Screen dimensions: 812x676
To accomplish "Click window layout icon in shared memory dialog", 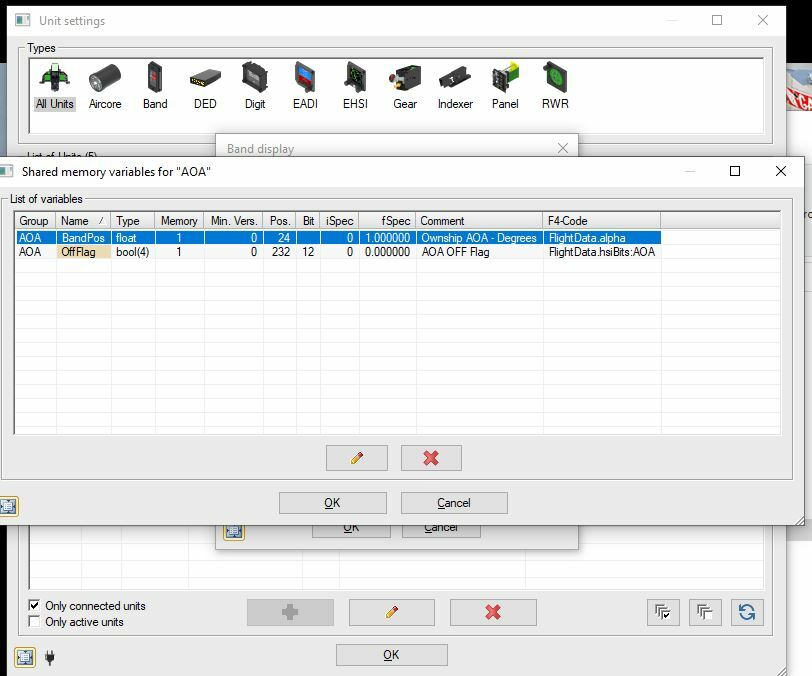I will [8, 506].
